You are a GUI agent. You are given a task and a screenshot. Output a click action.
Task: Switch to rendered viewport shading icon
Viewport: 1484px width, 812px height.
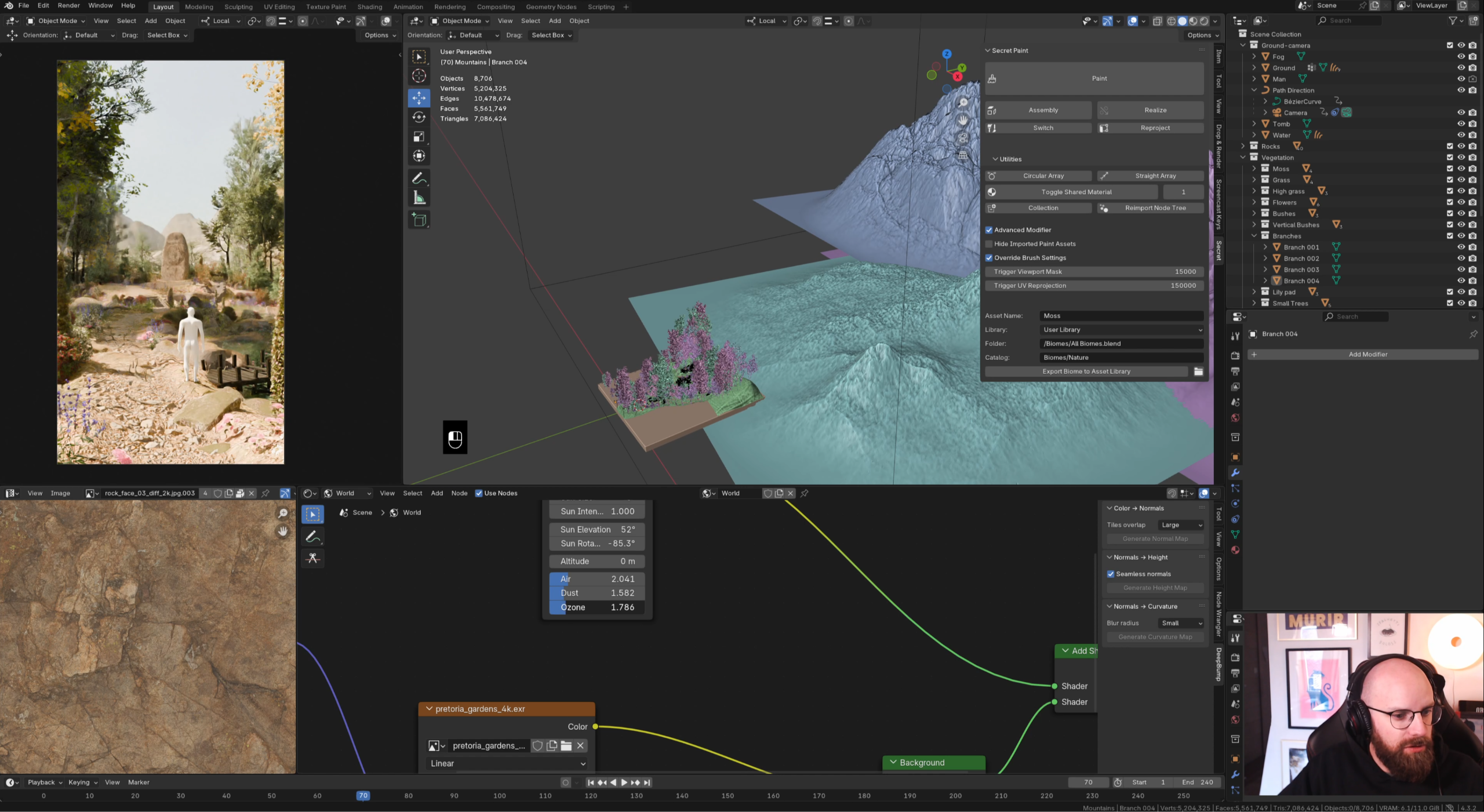click(1204, 21)
